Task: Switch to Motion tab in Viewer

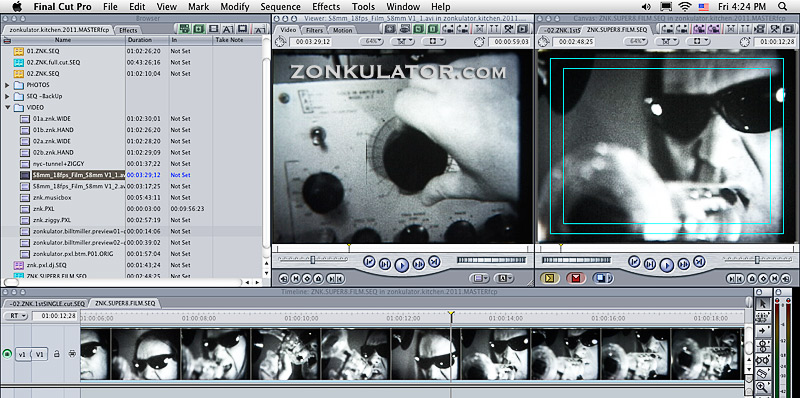Action: (x=342, y=30)
